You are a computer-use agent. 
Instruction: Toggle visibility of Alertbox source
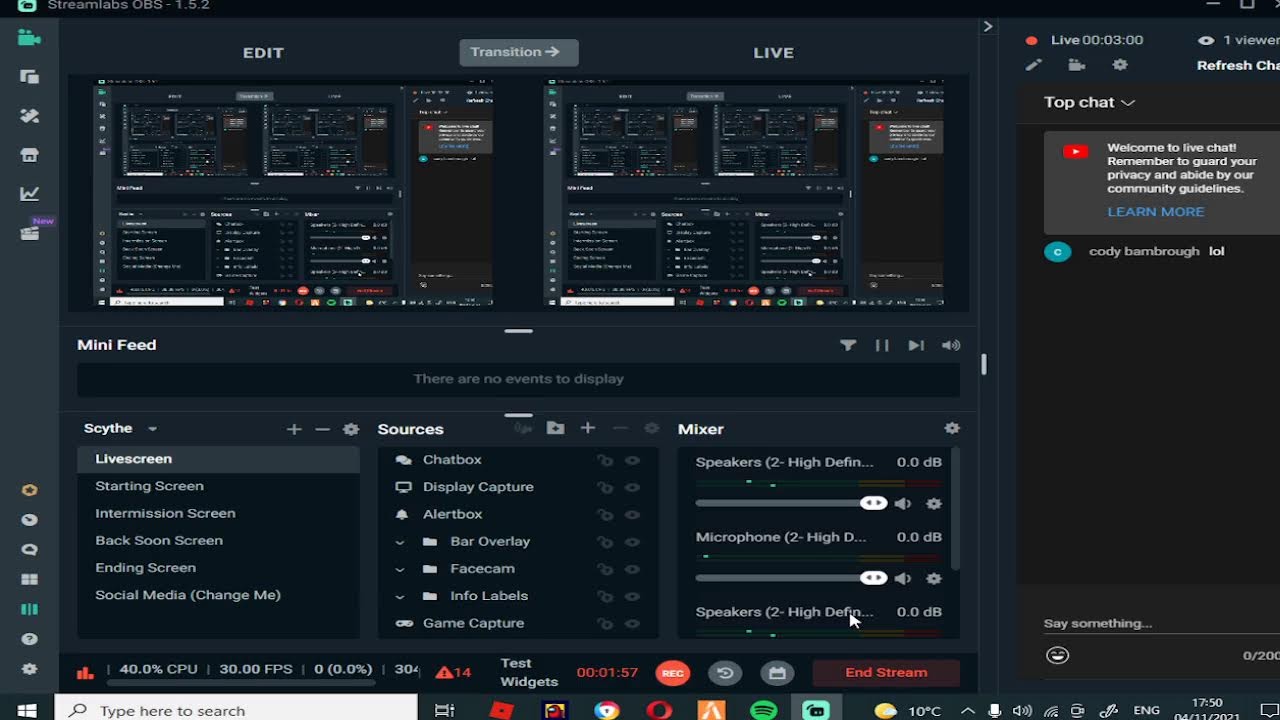[632, 514]
